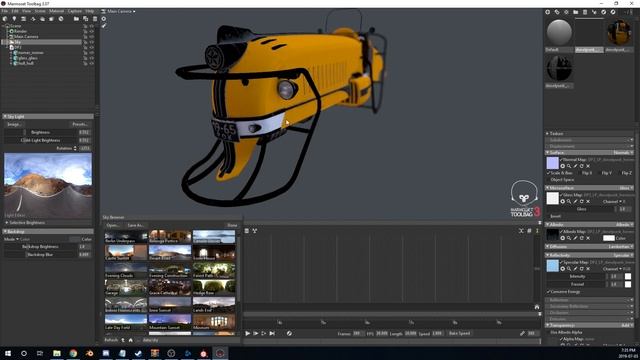Select Desert Road sky thumbnail
640x360 pixels.
(170, 253)
